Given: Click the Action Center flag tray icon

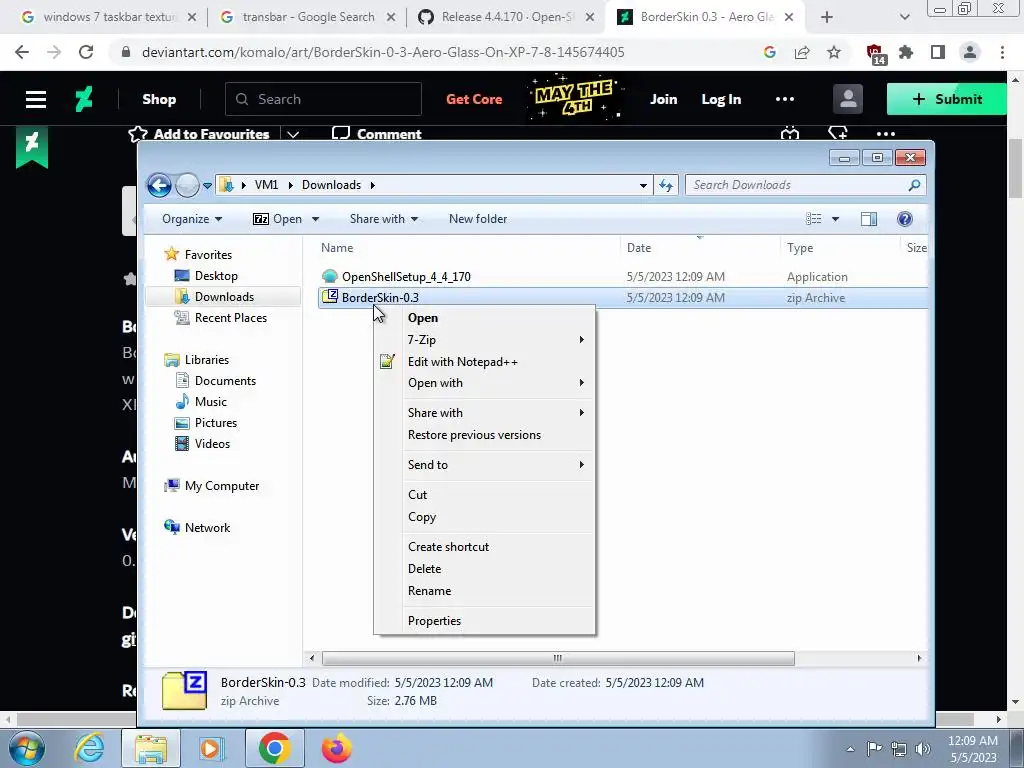Looking at the screenshot, I should point(874,749).
